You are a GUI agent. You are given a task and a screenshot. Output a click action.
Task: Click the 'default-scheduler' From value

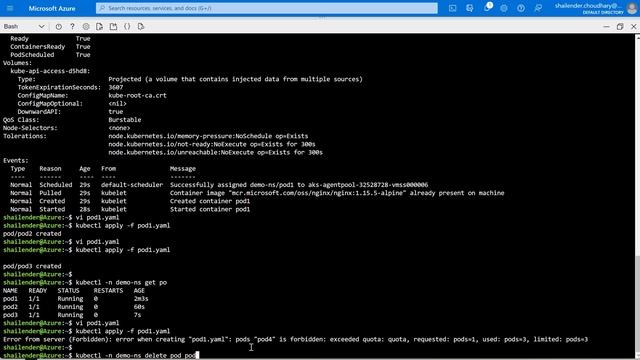pos(132,185)
